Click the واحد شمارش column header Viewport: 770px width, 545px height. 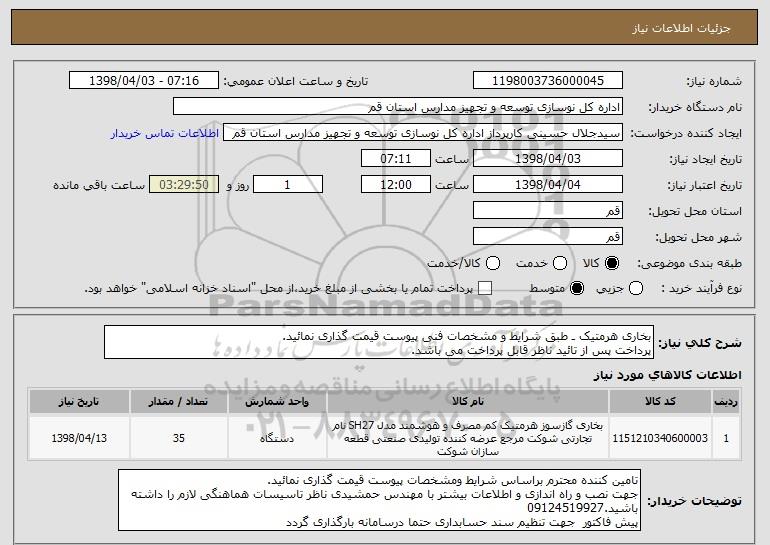tap(277, 402)
